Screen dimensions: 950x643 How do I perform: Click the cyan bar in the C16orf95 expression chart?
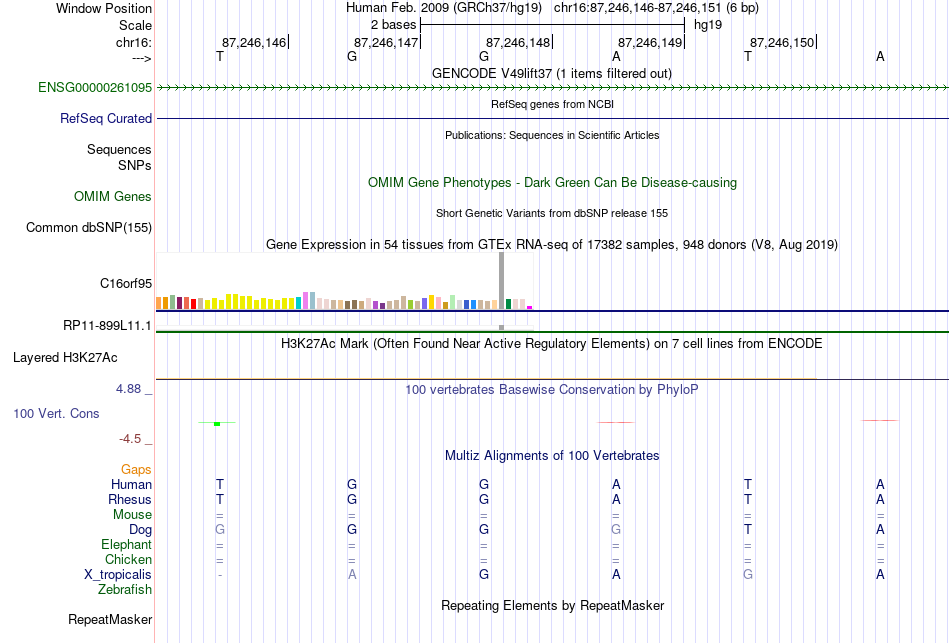point(299,304)
